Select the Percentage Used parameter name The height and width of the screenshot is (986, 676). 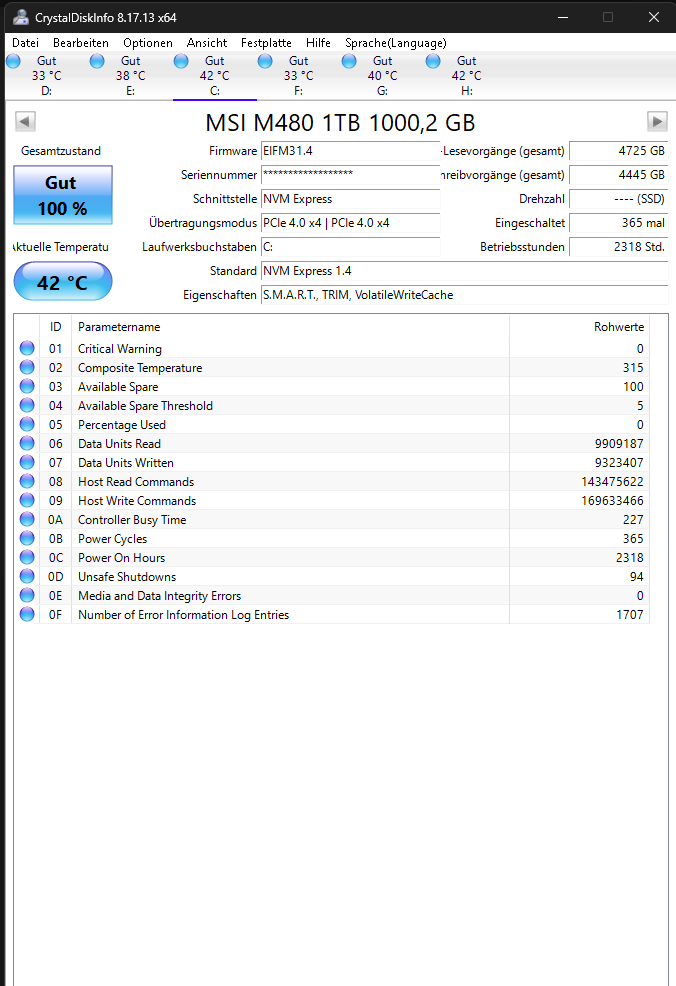[121, 424]
